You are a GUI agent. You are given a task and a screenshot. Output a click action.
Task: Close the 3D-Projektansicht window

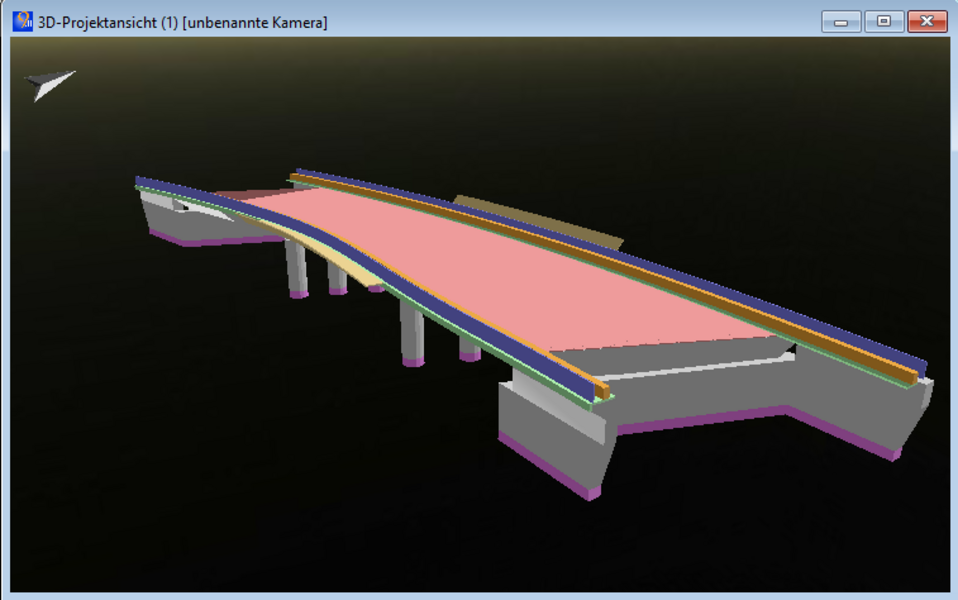(x=927, y=21)
